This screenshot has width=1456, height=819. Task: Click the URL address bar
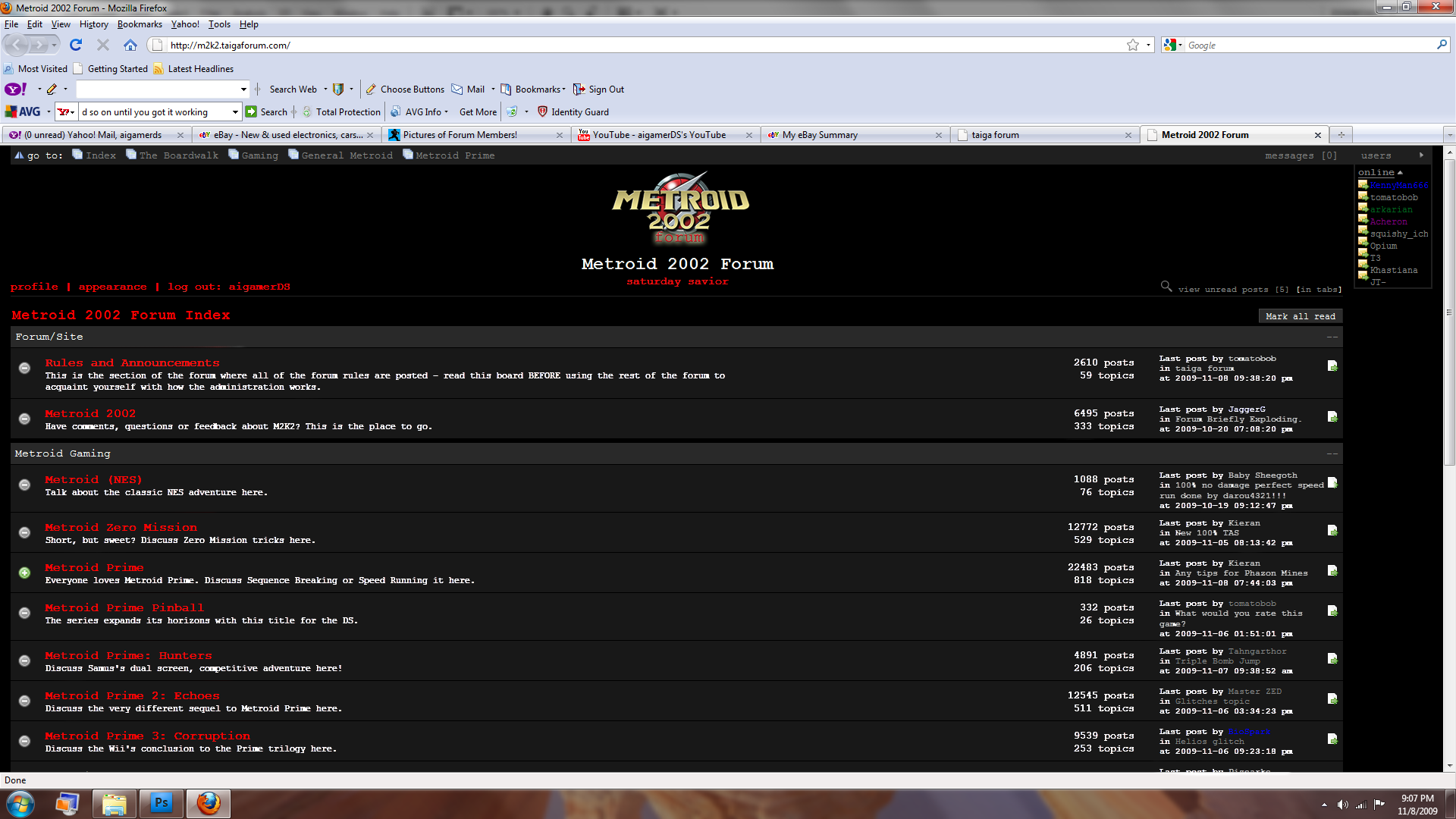645,45
